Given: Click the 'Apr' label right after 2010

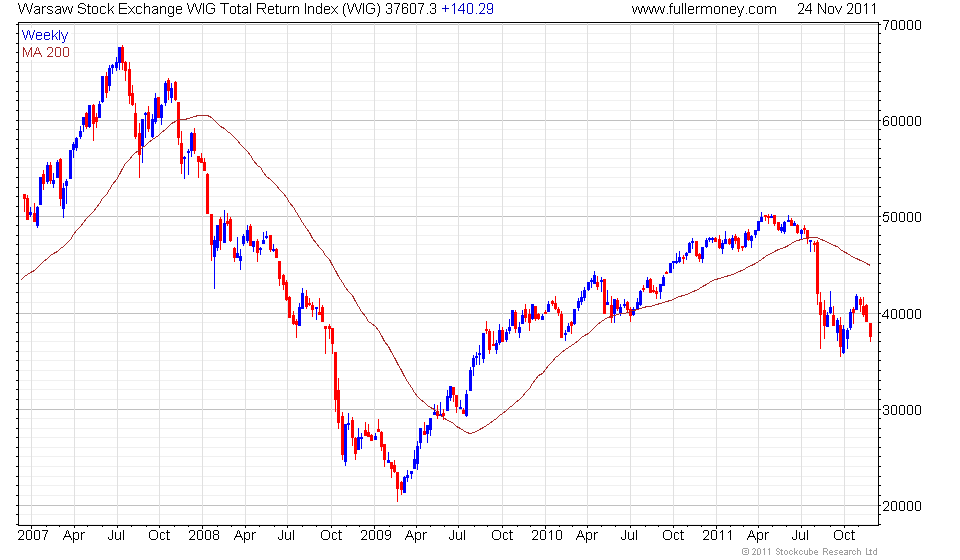Looking at the screenshot, I should point(587,536).
